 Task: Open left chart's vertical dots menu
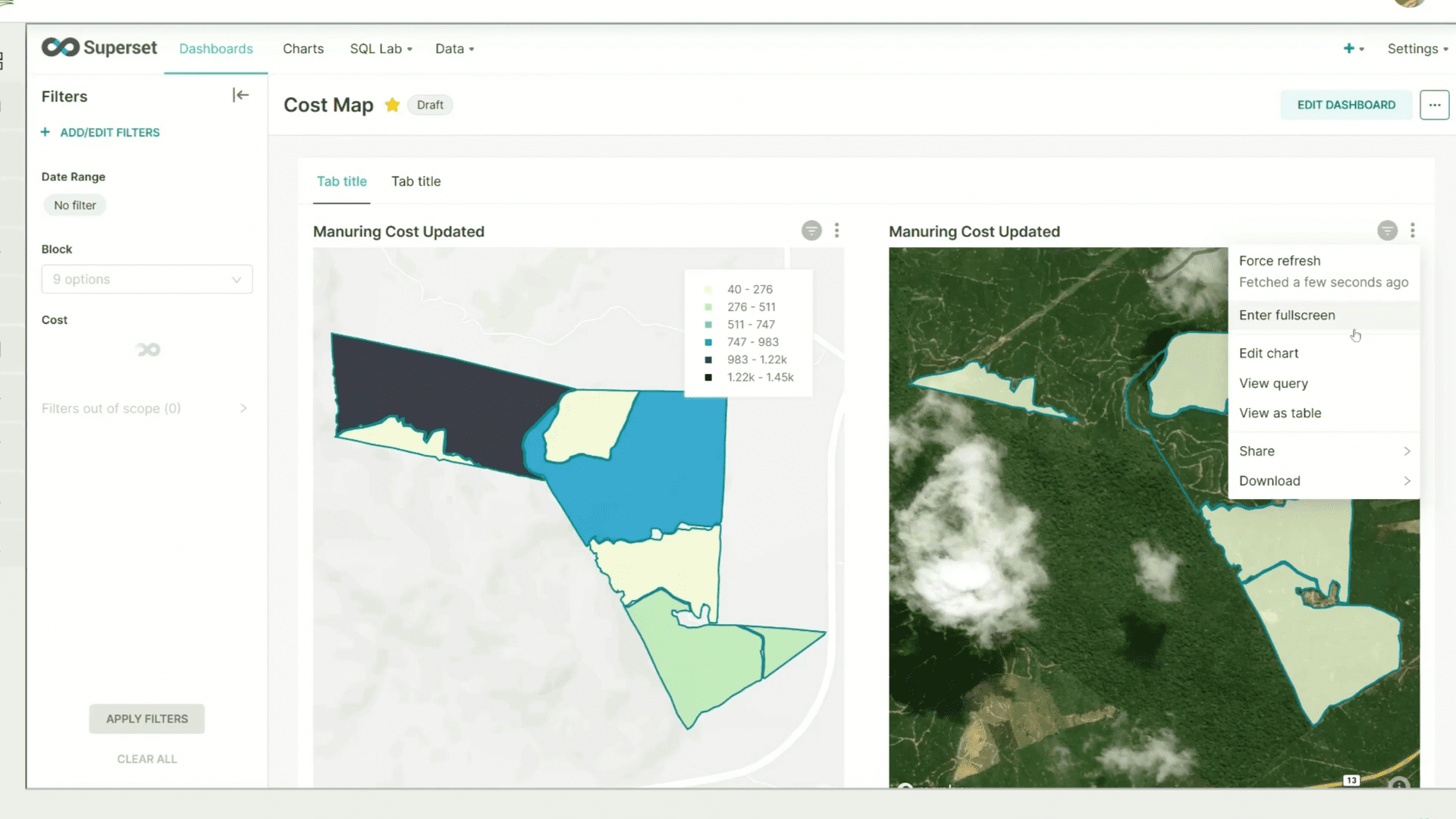tap(836, 231)
